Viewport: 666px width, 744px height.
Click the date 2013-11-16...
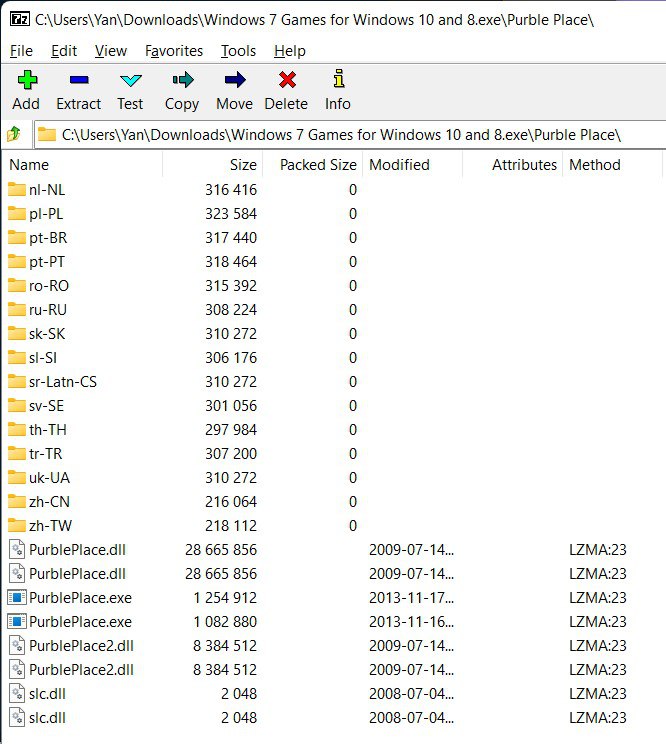click(411, 622)
